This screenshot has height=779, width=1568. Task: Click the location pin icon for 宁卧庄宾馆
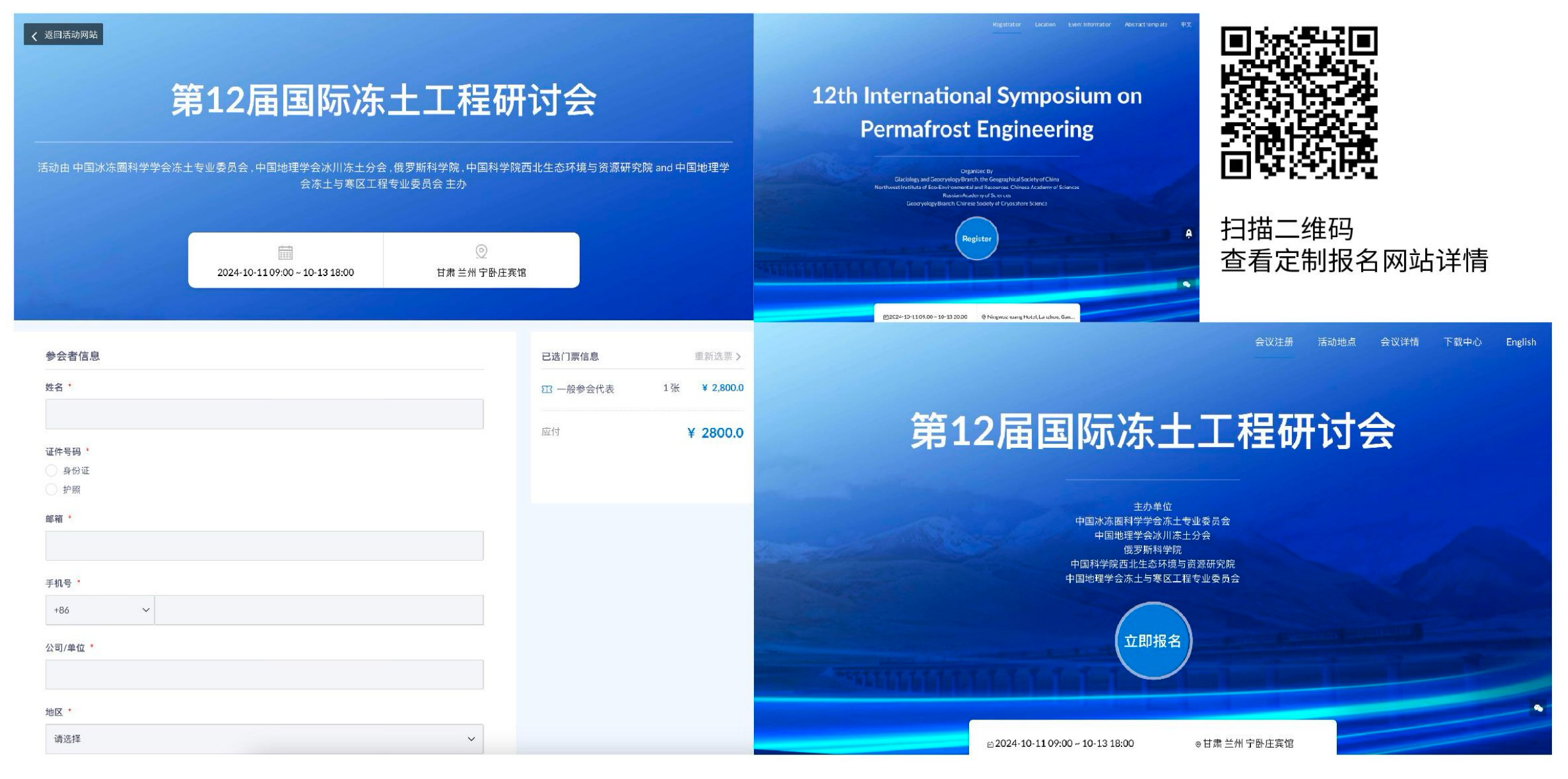pos(481,251)
